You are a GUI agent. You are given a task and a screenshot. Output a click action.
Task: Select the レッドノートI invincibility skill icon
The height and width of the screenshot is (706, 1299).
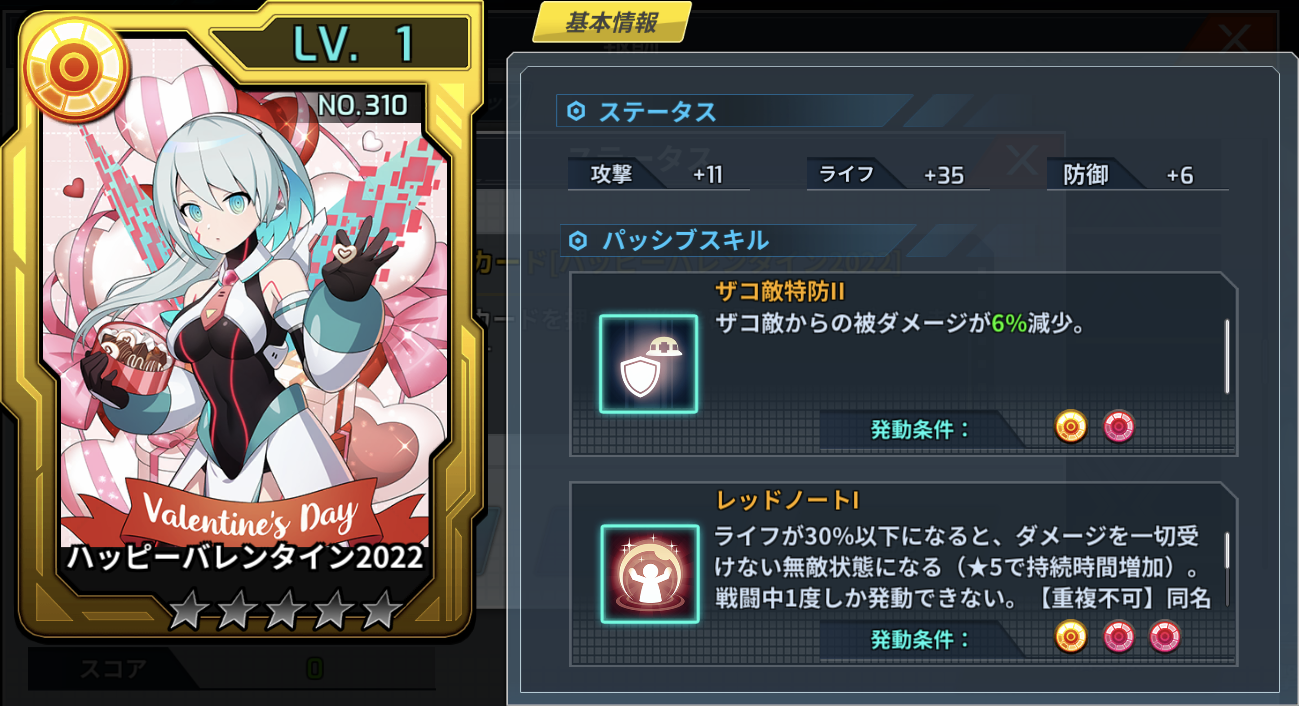(x=650, y=574)
